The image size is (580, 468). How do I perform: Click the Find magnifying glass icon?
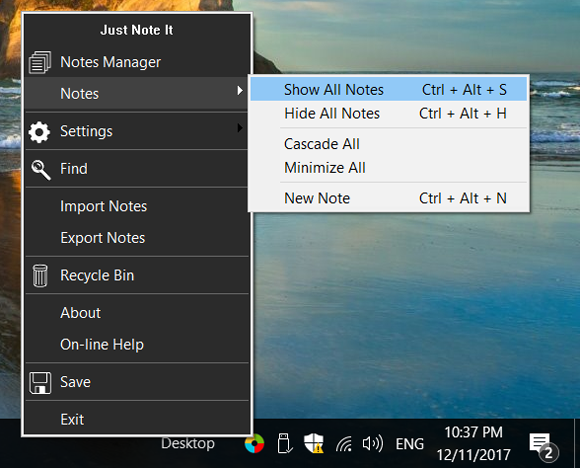(x=40, y=170)
